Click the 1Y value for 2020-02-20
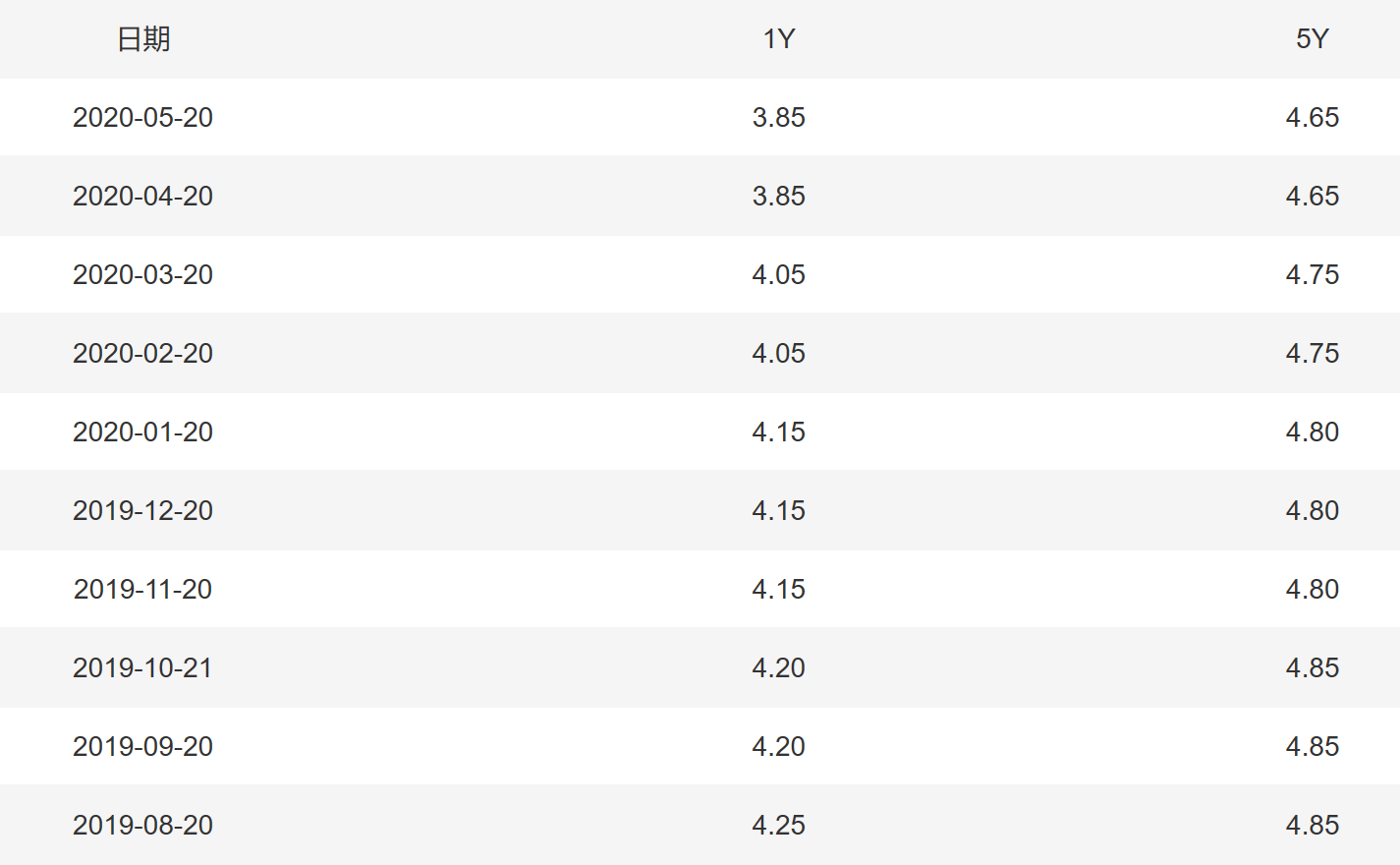The image size is (1400, 865). (x=779, y=353)
